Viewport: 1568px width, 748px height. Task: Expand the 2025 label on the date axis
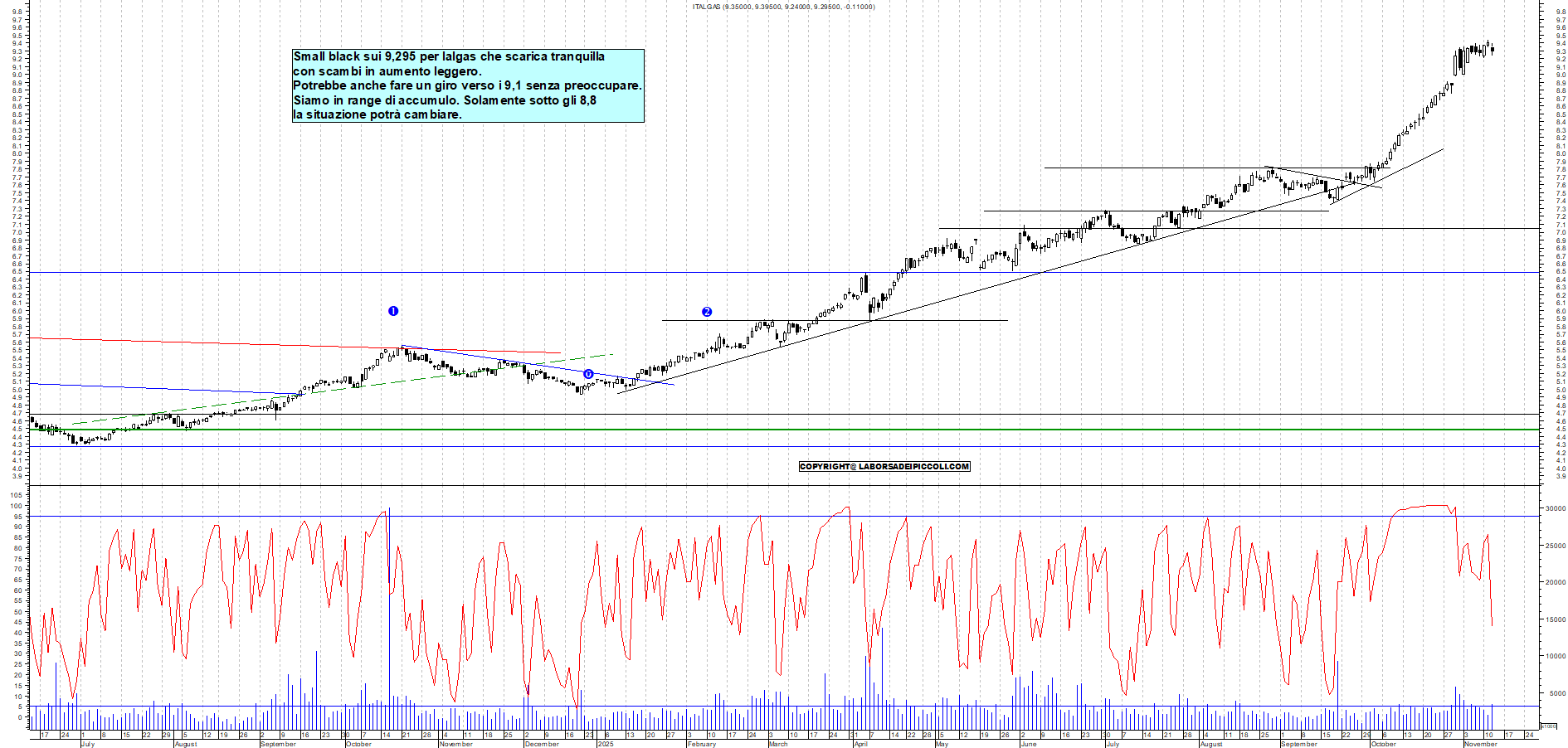pyautogui.click(x=606, y=744)
